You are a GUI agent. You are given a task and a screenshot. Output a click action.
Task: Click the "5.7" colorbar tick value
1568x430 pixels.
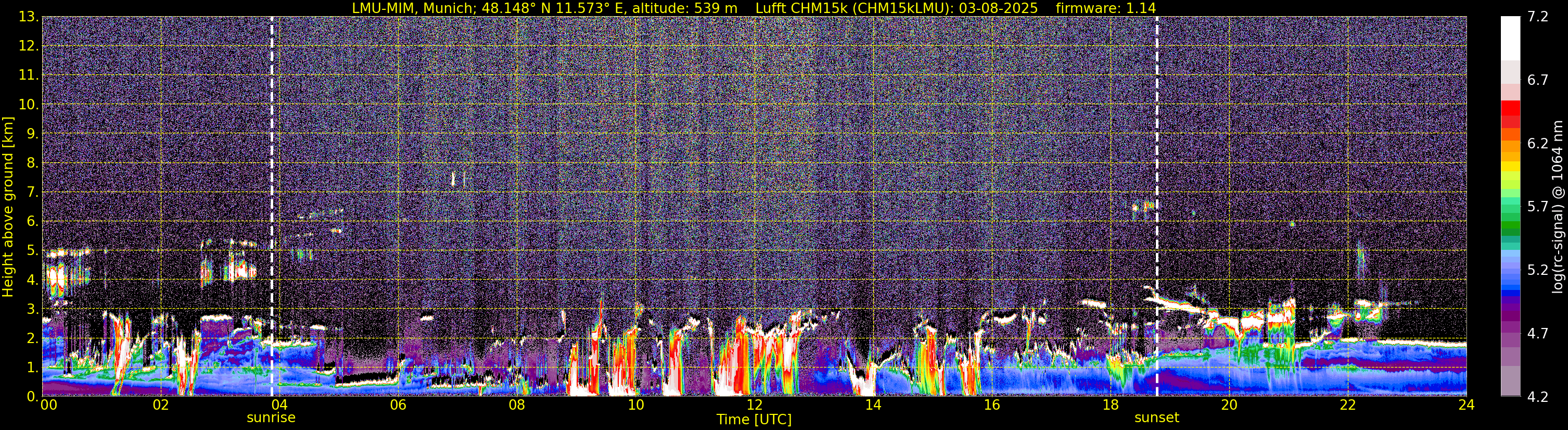pyautogui.click(x=1538, y=207)
